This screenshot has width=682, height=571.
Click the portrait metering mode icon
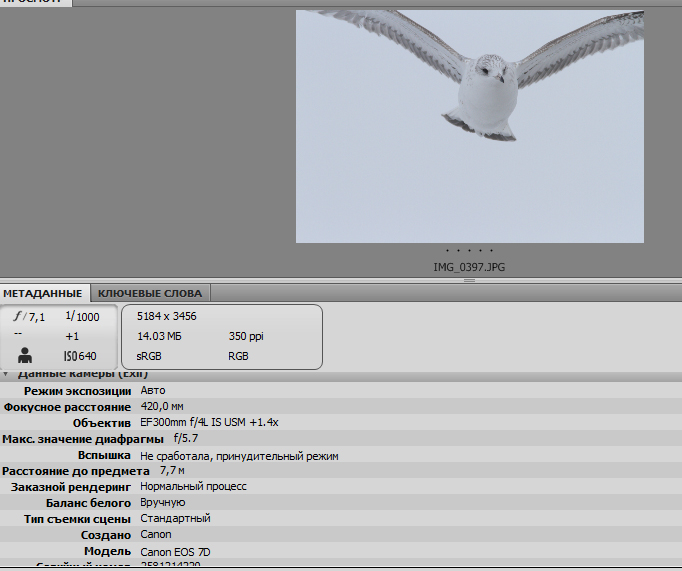pos(25,355)
